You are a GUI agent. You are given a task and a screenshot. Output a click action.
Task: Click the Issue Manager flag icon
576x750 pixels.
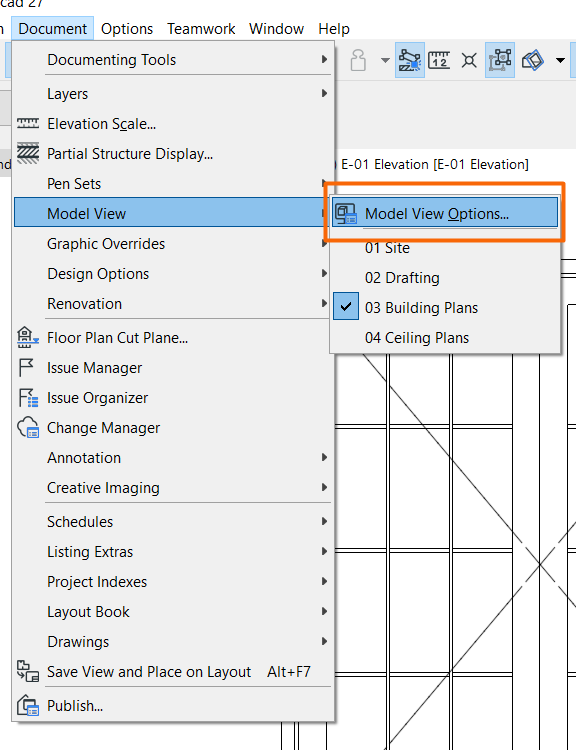point(26,368)
